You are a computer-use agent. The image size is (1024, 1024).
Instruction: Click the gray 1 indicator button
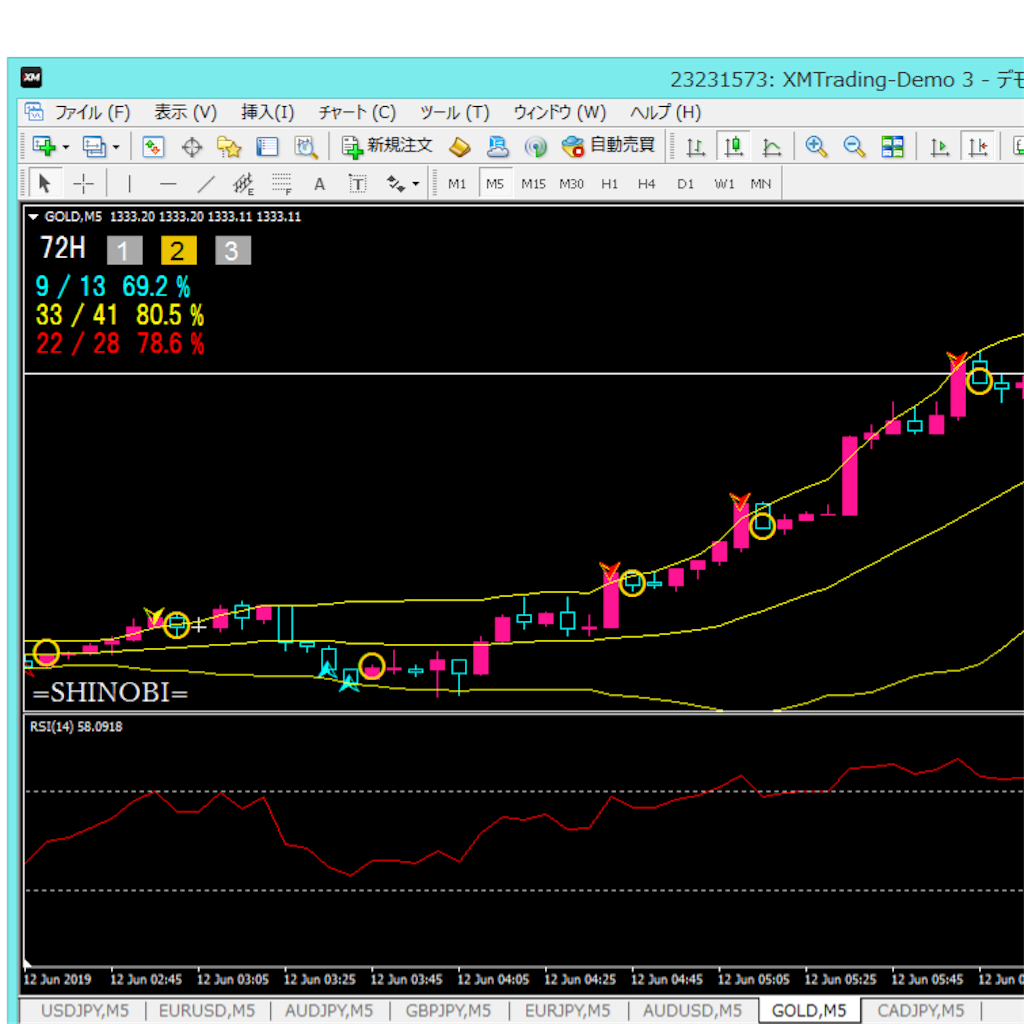tap(125, 251)
